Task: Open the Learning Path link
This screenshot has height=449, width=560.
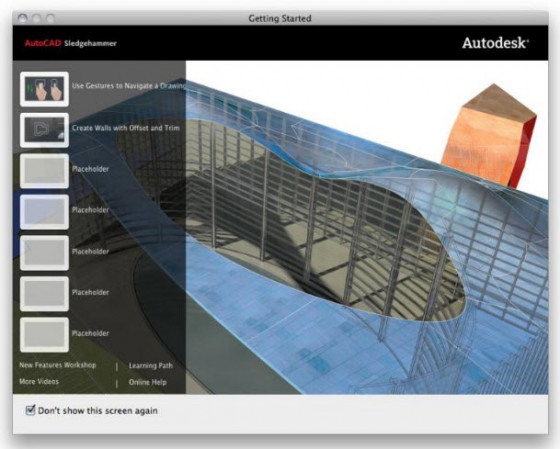Action: 151,366
